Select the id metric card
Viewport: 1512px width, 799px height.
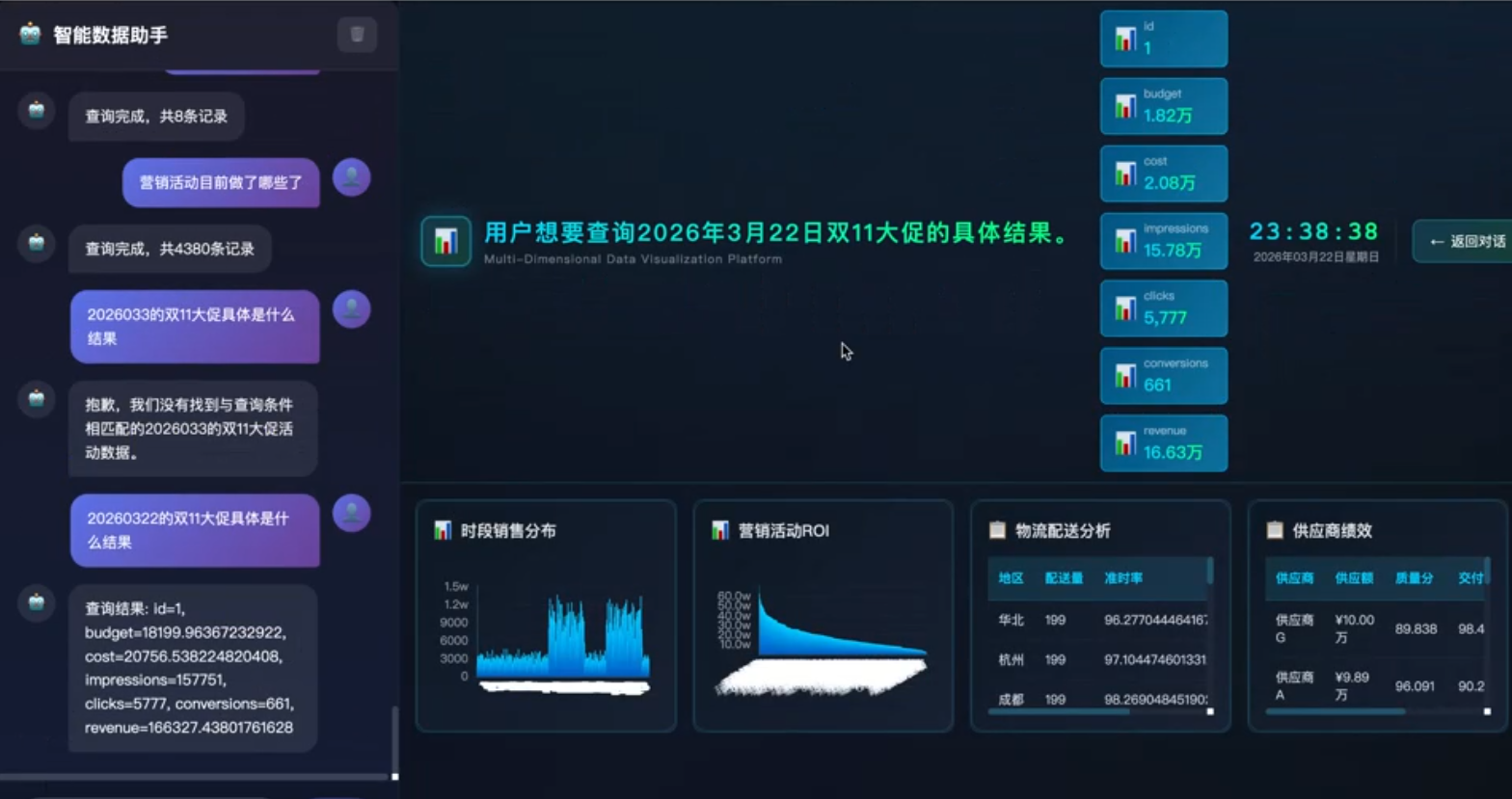1163,39
